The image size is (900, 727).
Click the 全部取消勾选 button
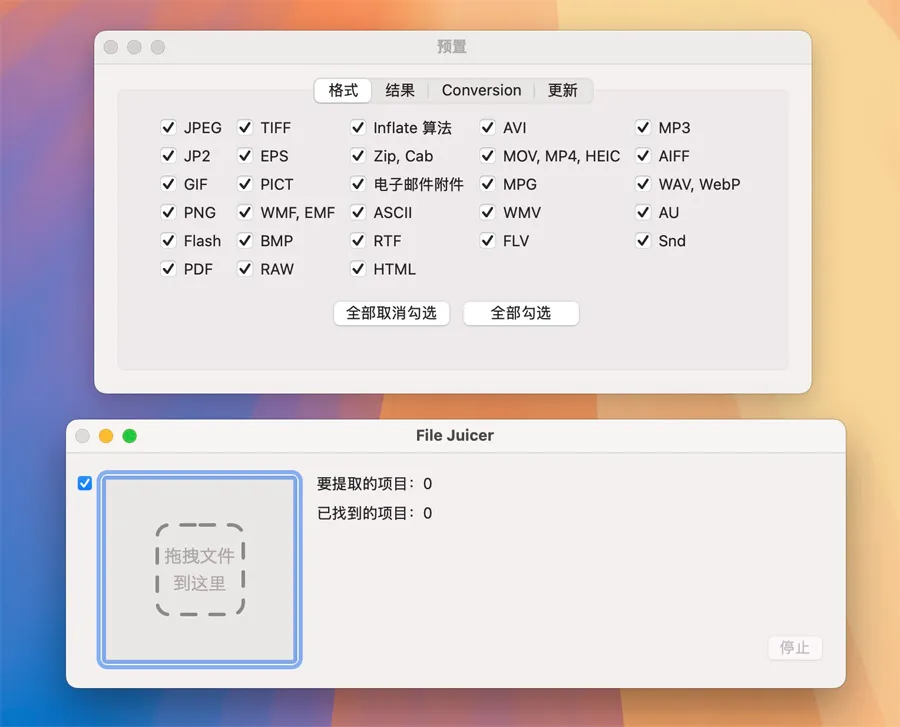pos(391,313)
